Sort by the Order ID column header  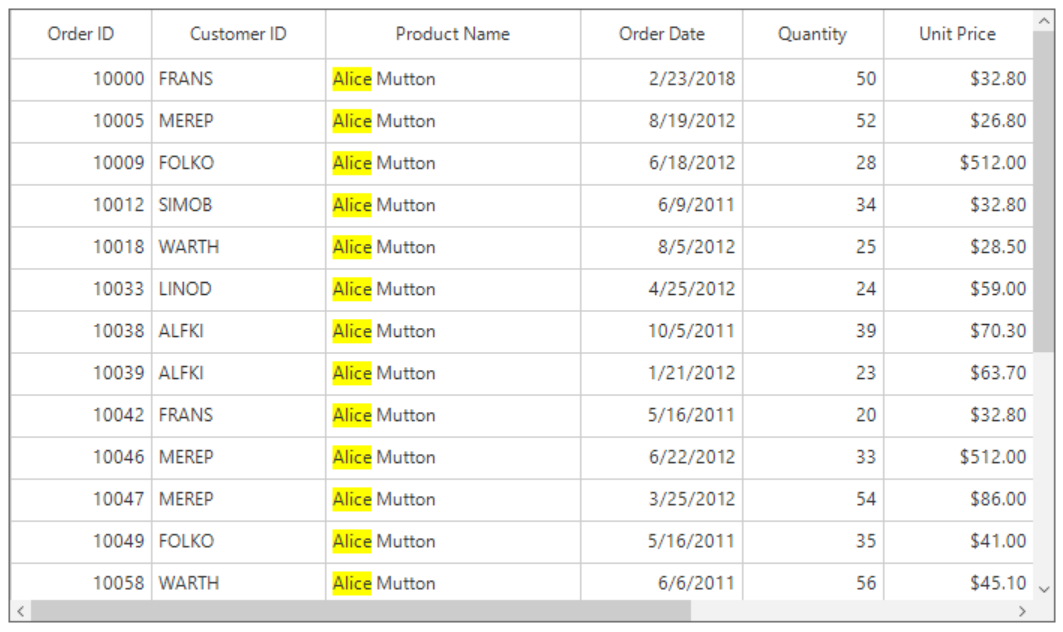coord(81,34)
